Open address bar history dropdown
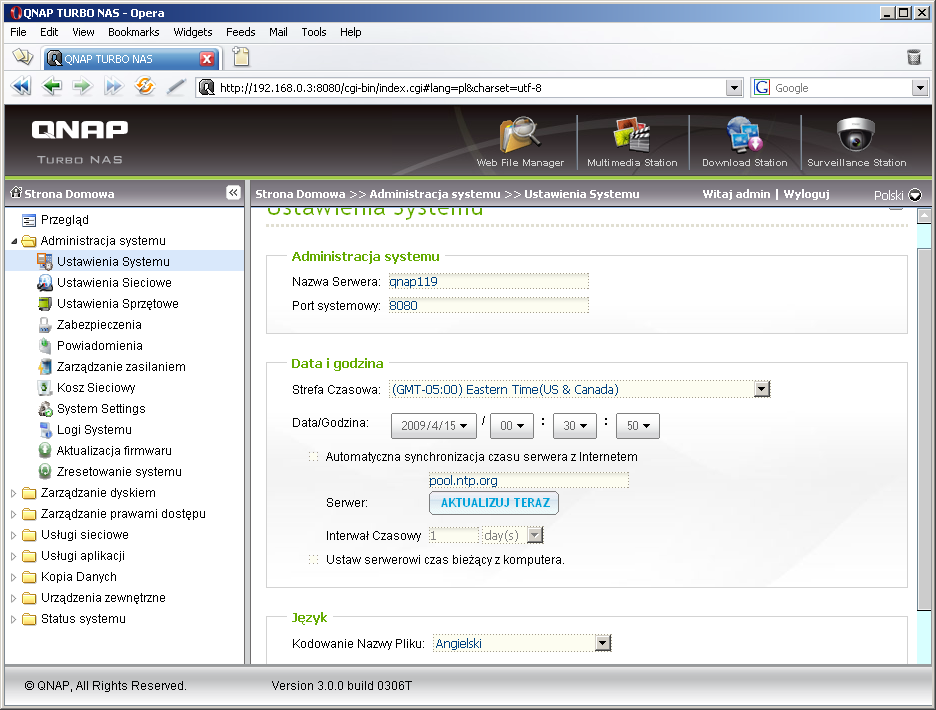This screenshot has height=710, width=936. (734, 88)
